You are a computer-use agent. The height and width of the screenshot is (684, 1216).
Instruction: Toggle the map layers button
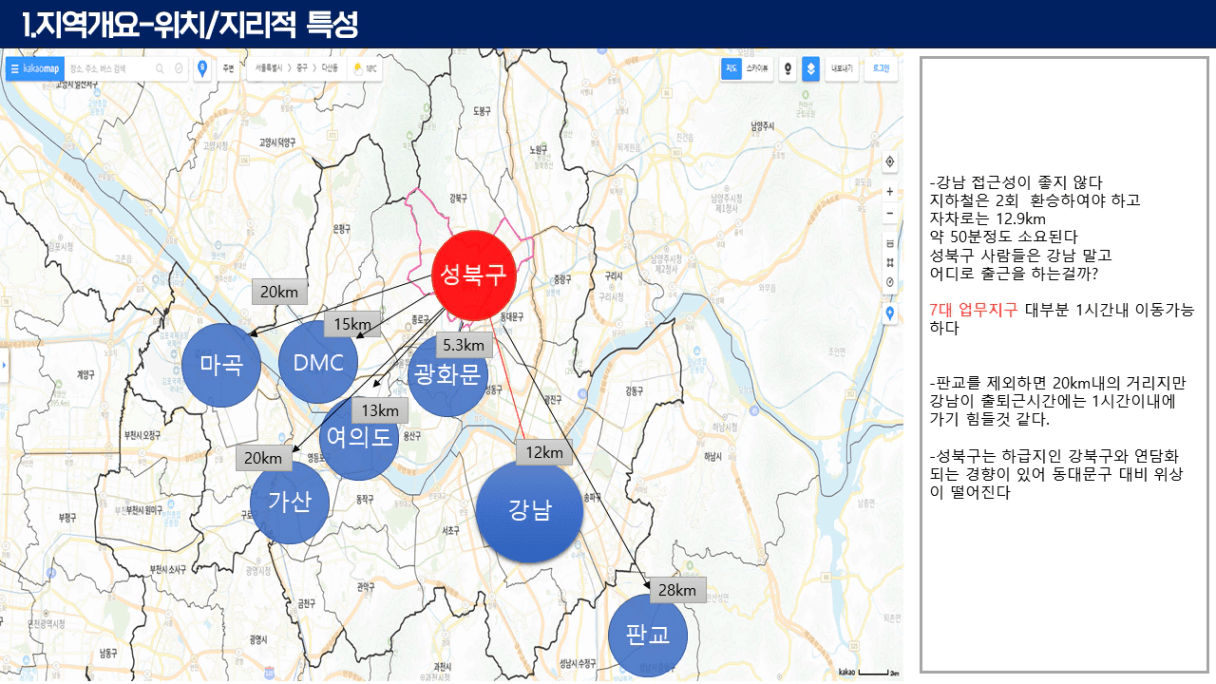click(811, 69)
